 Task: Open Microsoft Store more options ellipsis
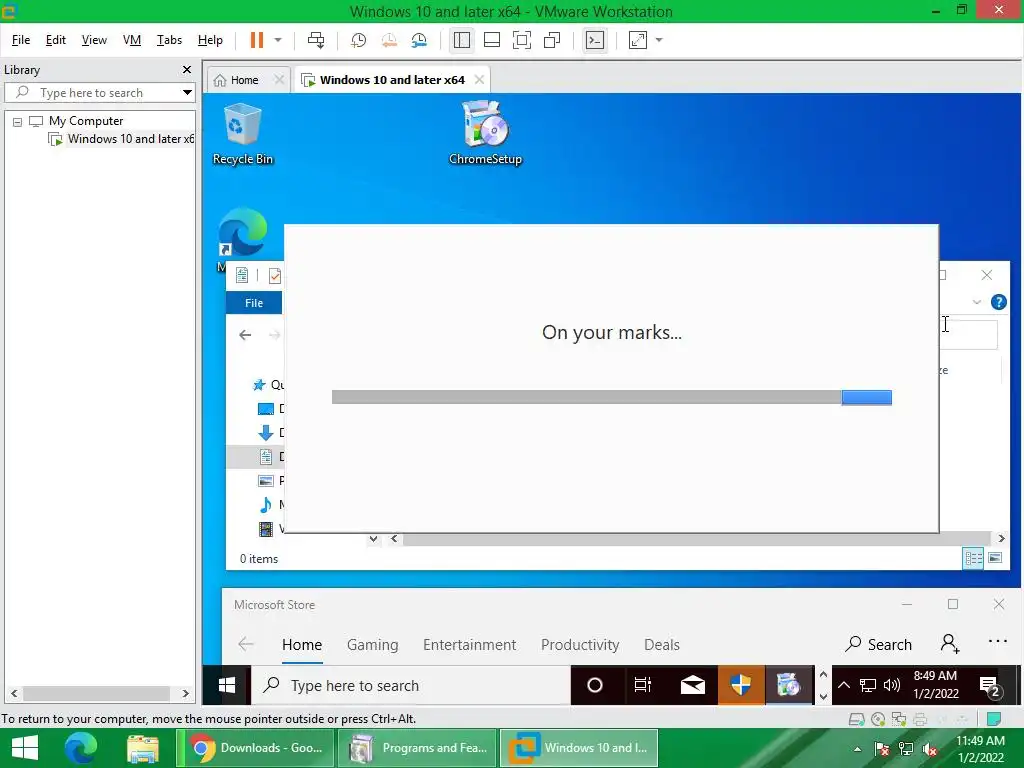coord(998,641)
